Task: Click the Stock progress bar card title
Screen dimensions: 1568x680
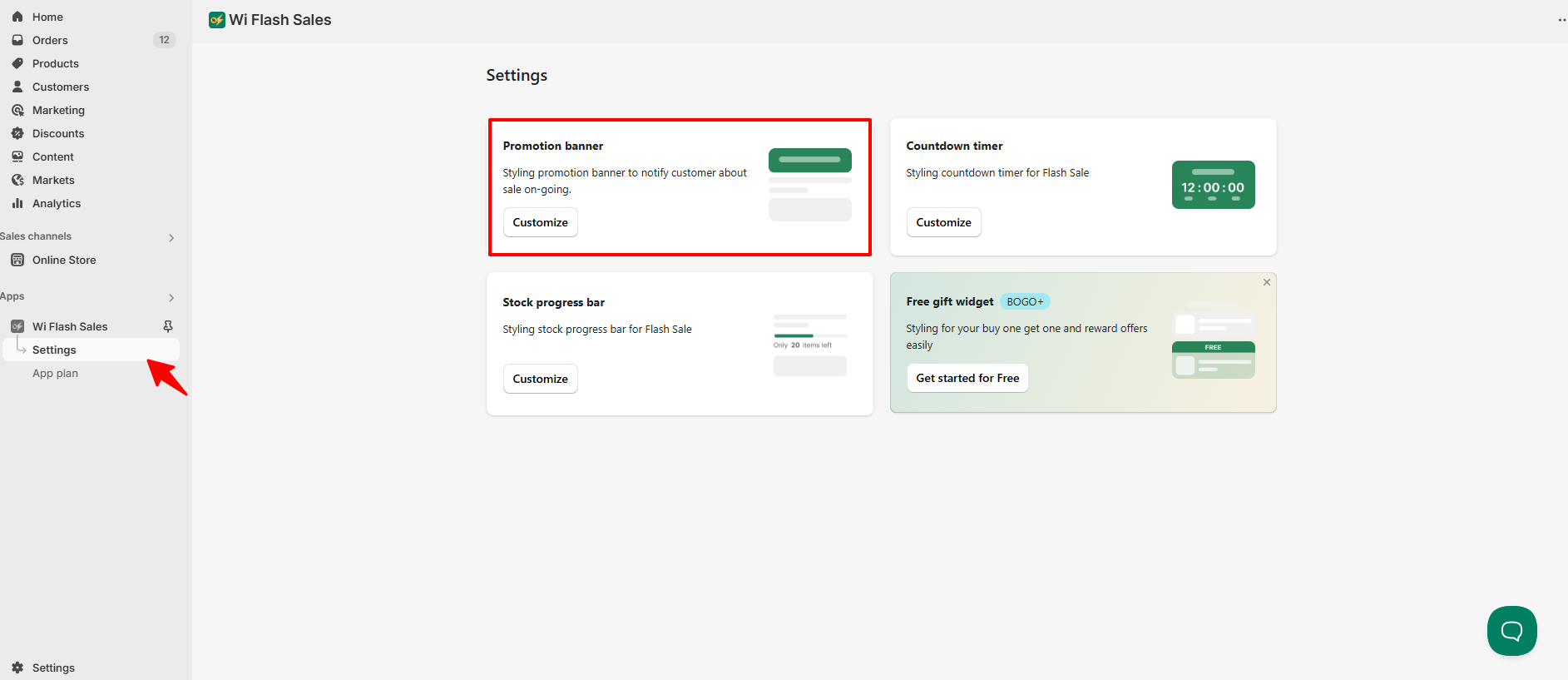Action: [x=553, y=302]
